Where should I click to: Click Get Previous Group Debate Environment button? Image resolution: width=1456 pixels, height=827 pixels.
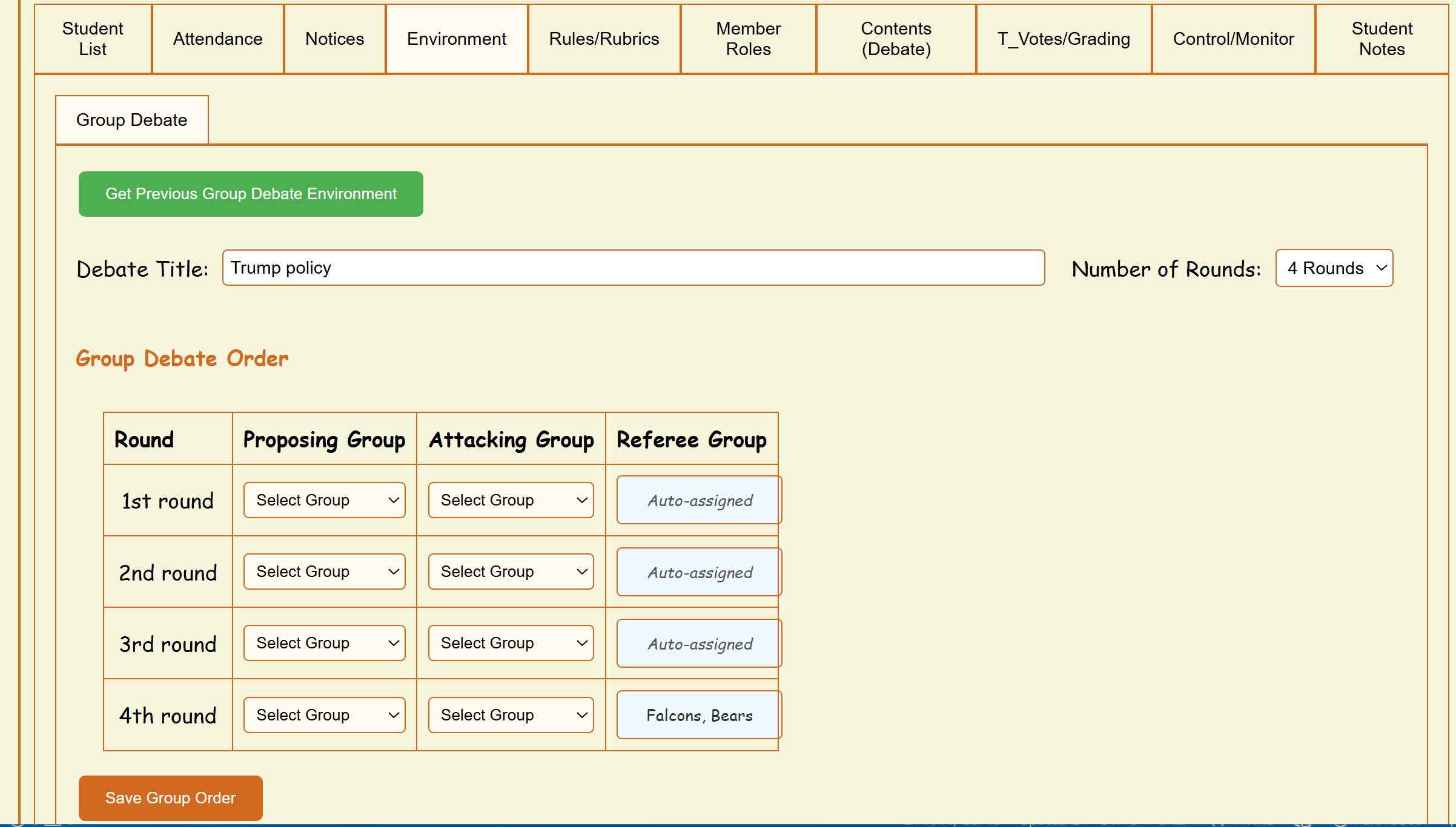click(x=251, y=194)
